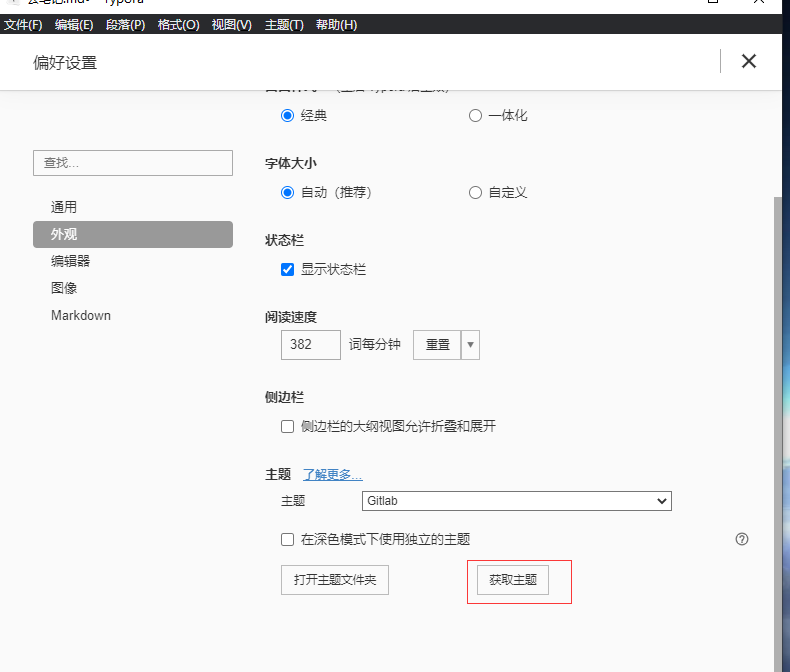Enable separate theme for dark mode
790x672 pixels.
(x=288, y=539)
